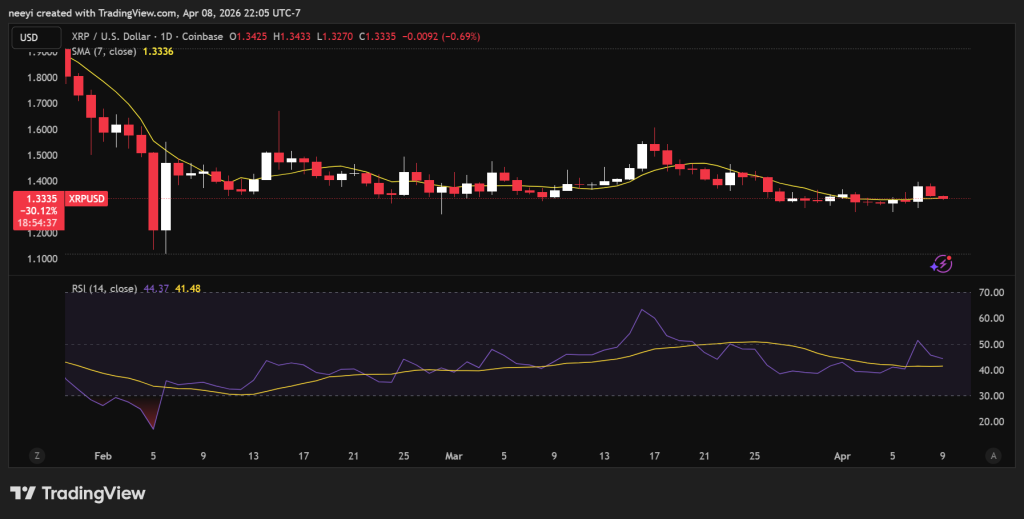The width and height of the screenshot is (1024, 519).
Task: Click the red current price 1.3335 label
Action: coord(36,200)
